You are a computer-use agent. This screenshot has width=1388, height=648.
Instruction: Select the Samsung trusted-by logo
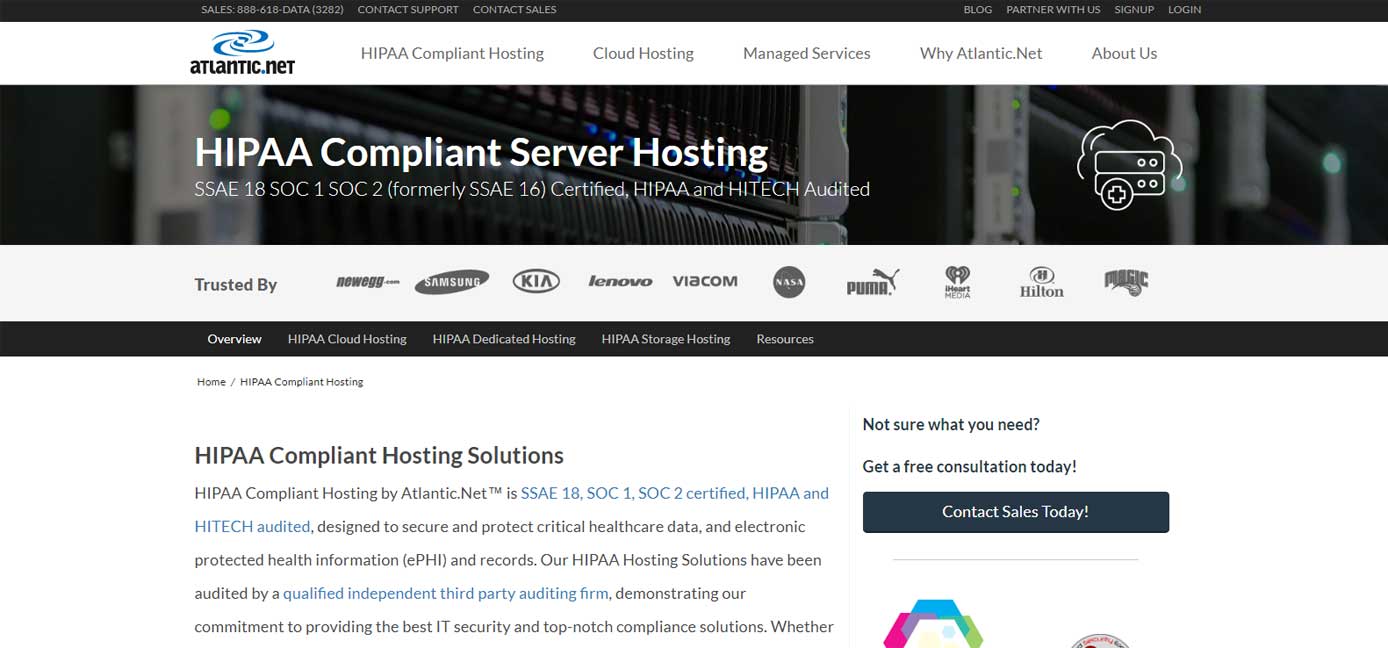pos(452,282)
